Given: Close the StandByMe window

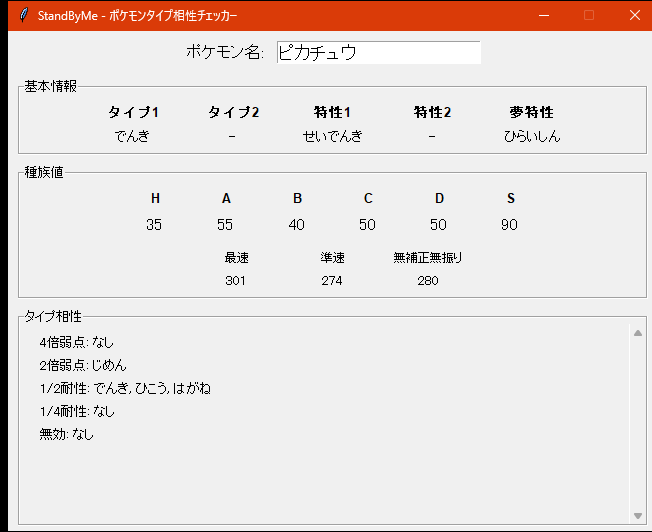Looking at the screenshot, I should [635, 15].
